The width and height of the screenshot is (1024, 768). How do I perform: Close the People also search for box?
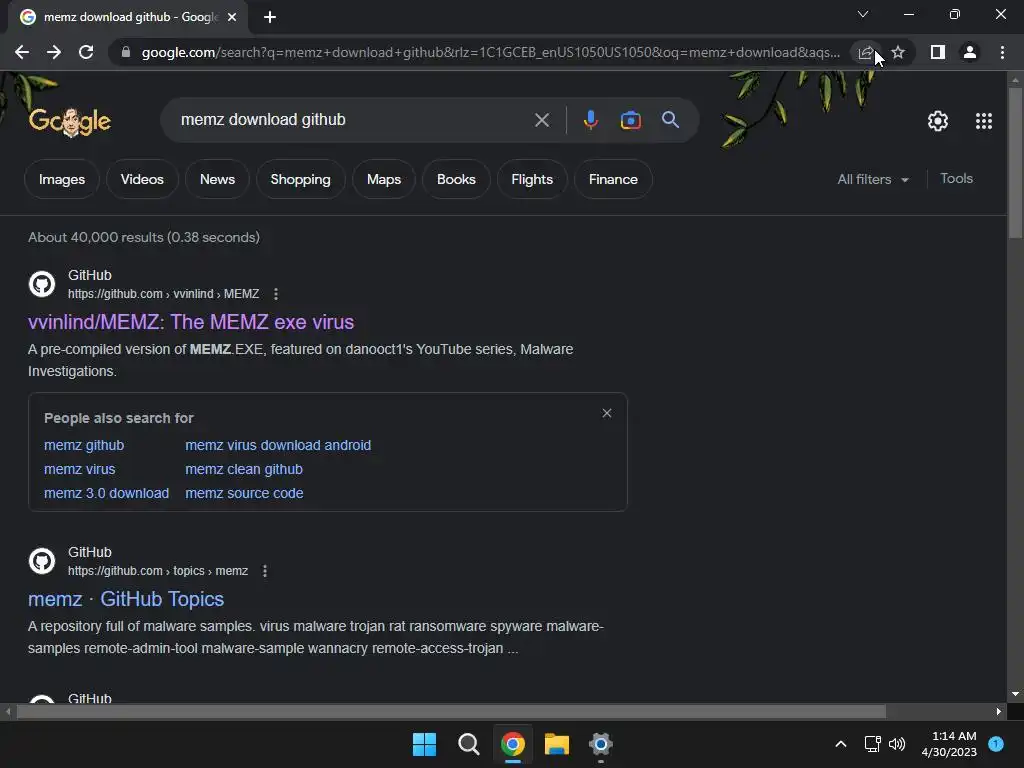click(x=607, y=413)
